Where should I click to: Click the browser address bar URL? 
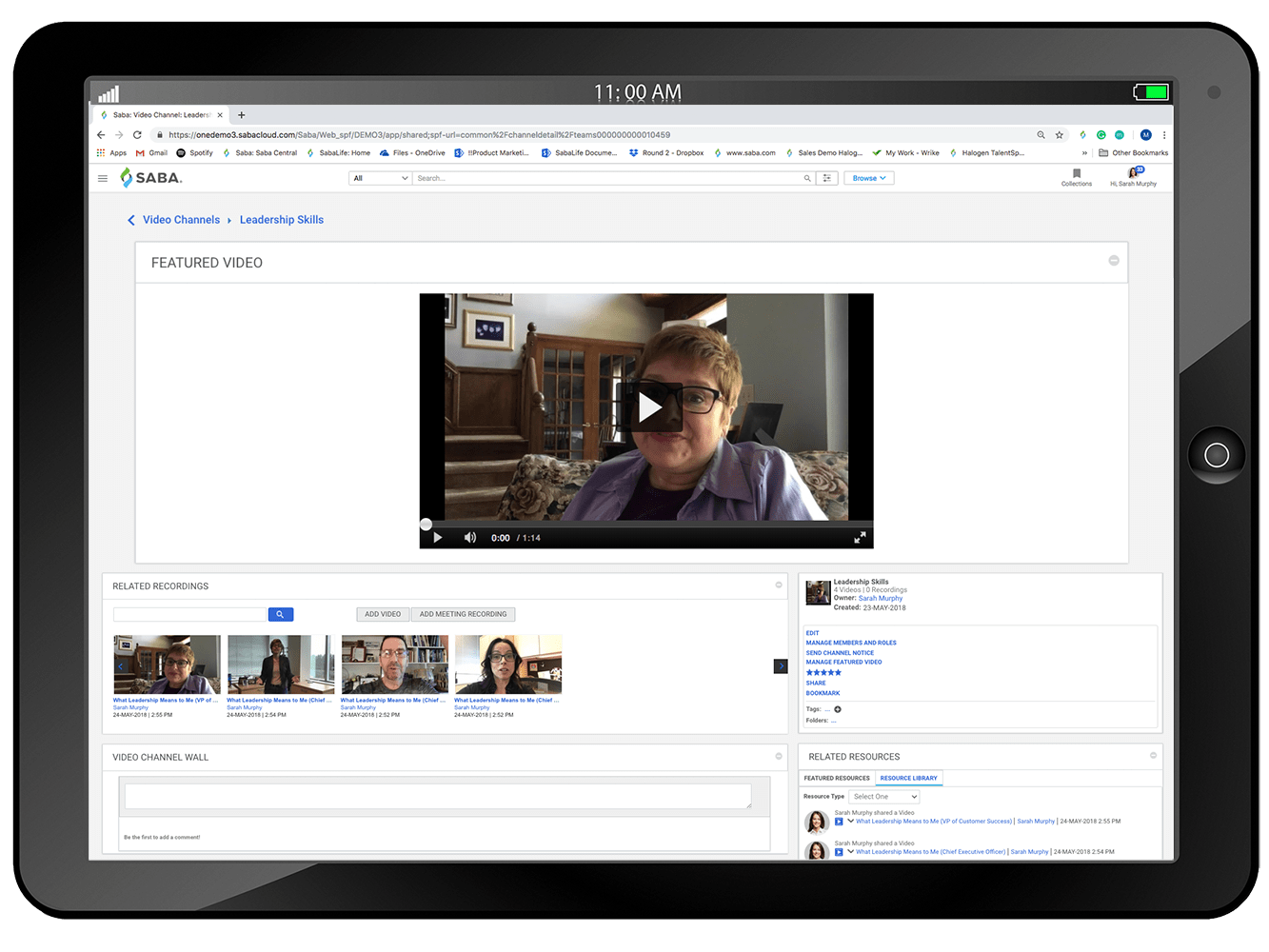pyautogui.click(x=419, y=134)
